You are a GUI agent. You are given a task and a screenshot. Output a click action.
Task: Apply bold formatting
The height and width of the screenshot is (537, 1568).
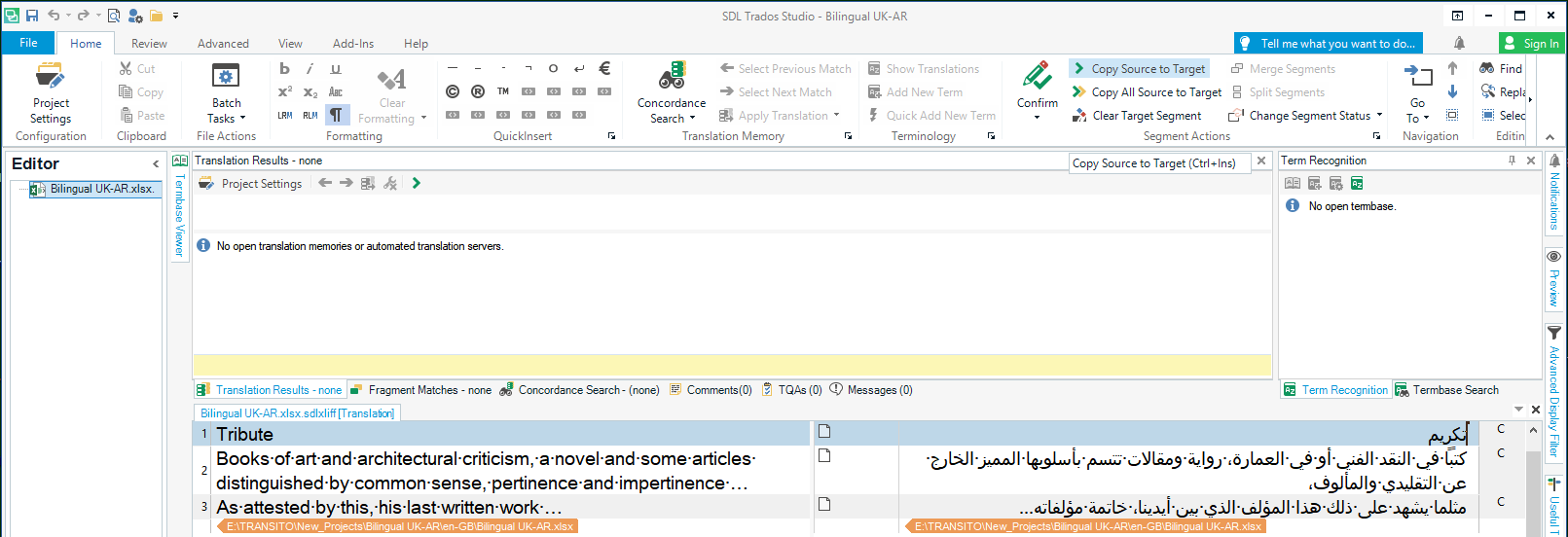tap(284, 68)
